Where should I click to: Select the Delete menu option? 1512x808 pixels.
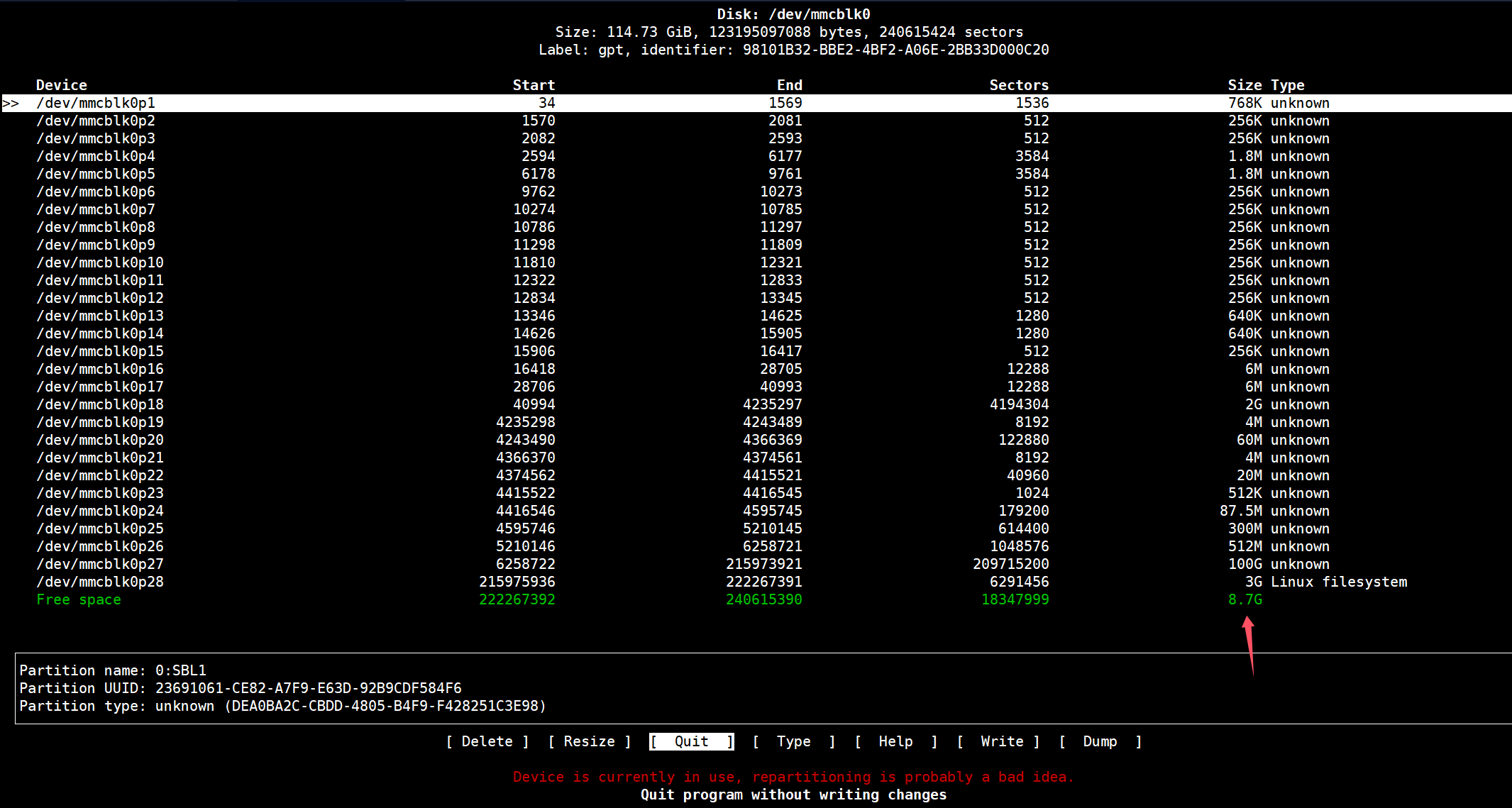tap(487, 741)
